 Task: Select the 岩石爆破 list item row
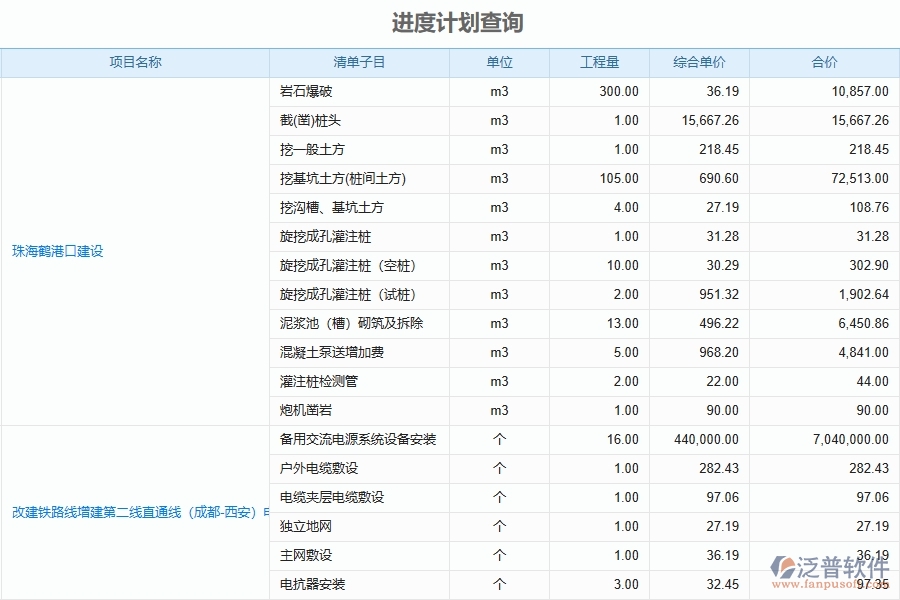(308, 91)
